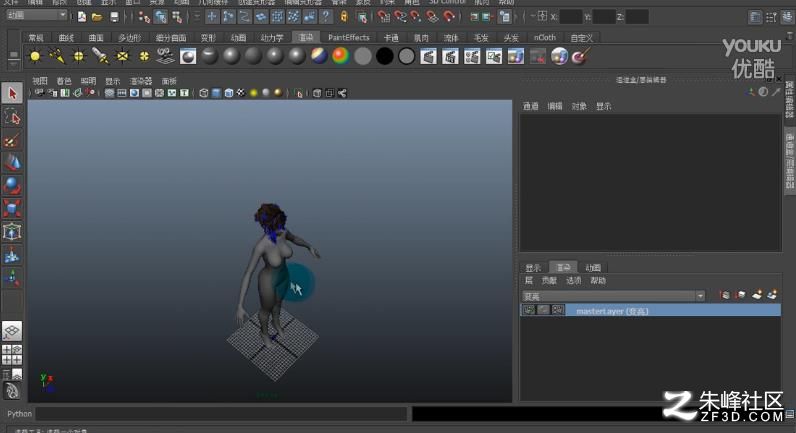Image resolution: width=796 pixels, height=433 pixels.
Task: Toggle wireframe display in viewport toolbar
Action: (x=204, y=93)
